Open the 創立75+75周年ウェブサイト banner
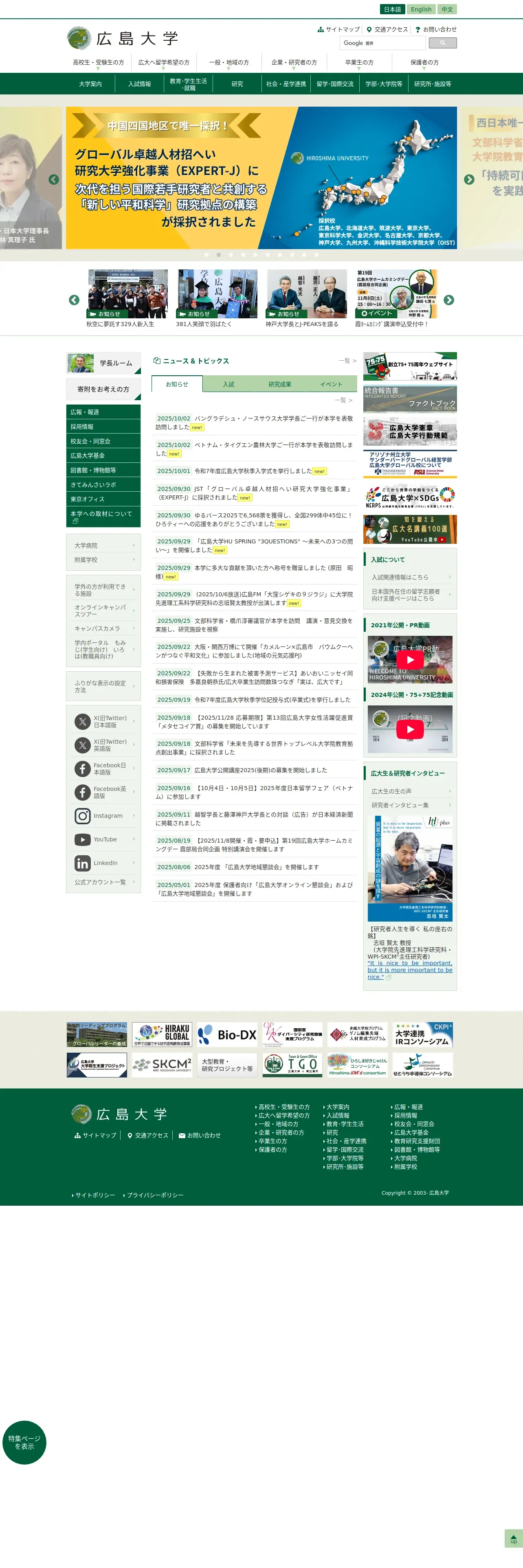This screenshot has width=523, height=1568. pos(410,366)
